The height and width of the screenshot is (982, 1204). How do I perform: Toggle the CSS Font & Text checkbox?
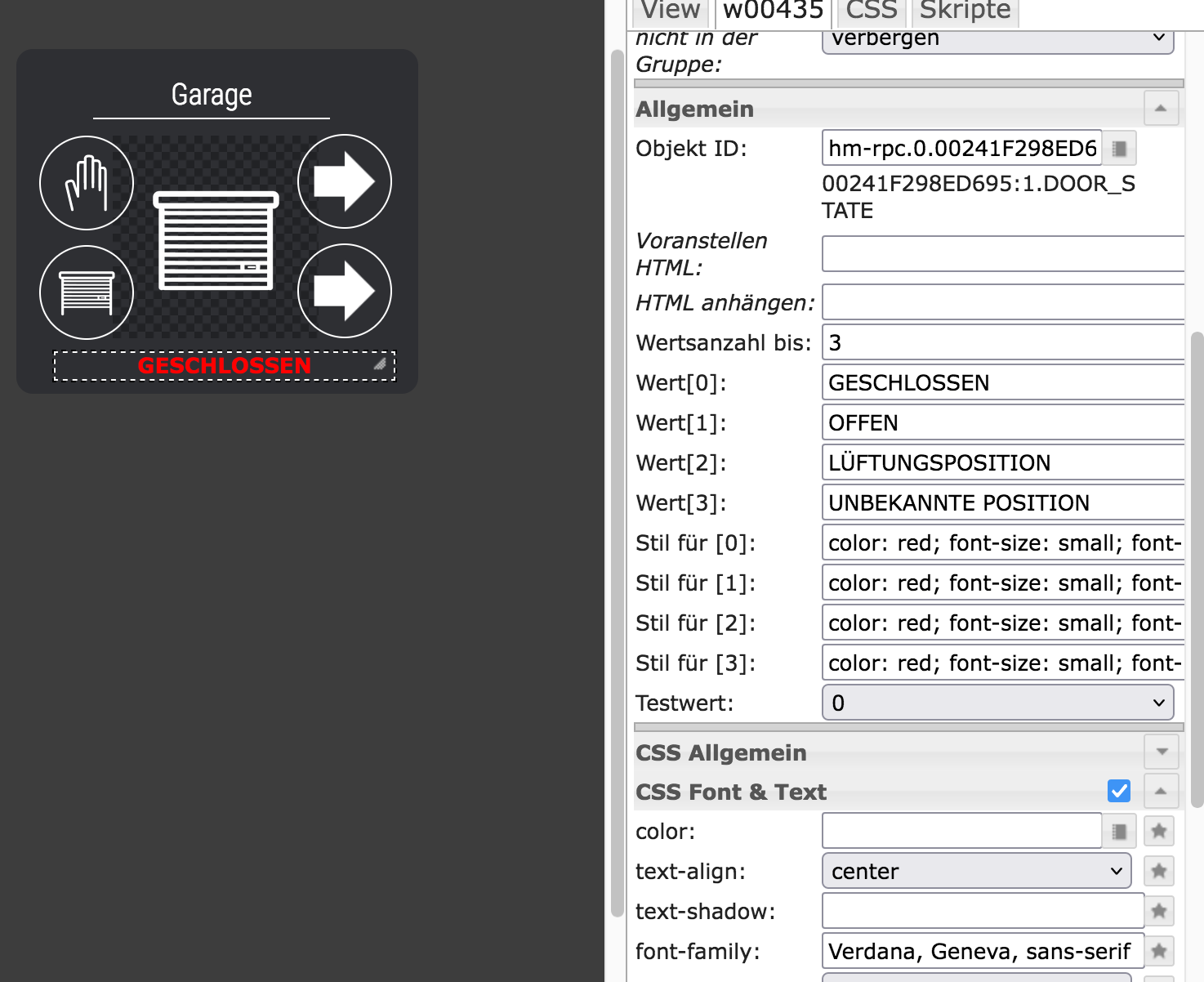pyautogui.click(x=1119, y=791)
